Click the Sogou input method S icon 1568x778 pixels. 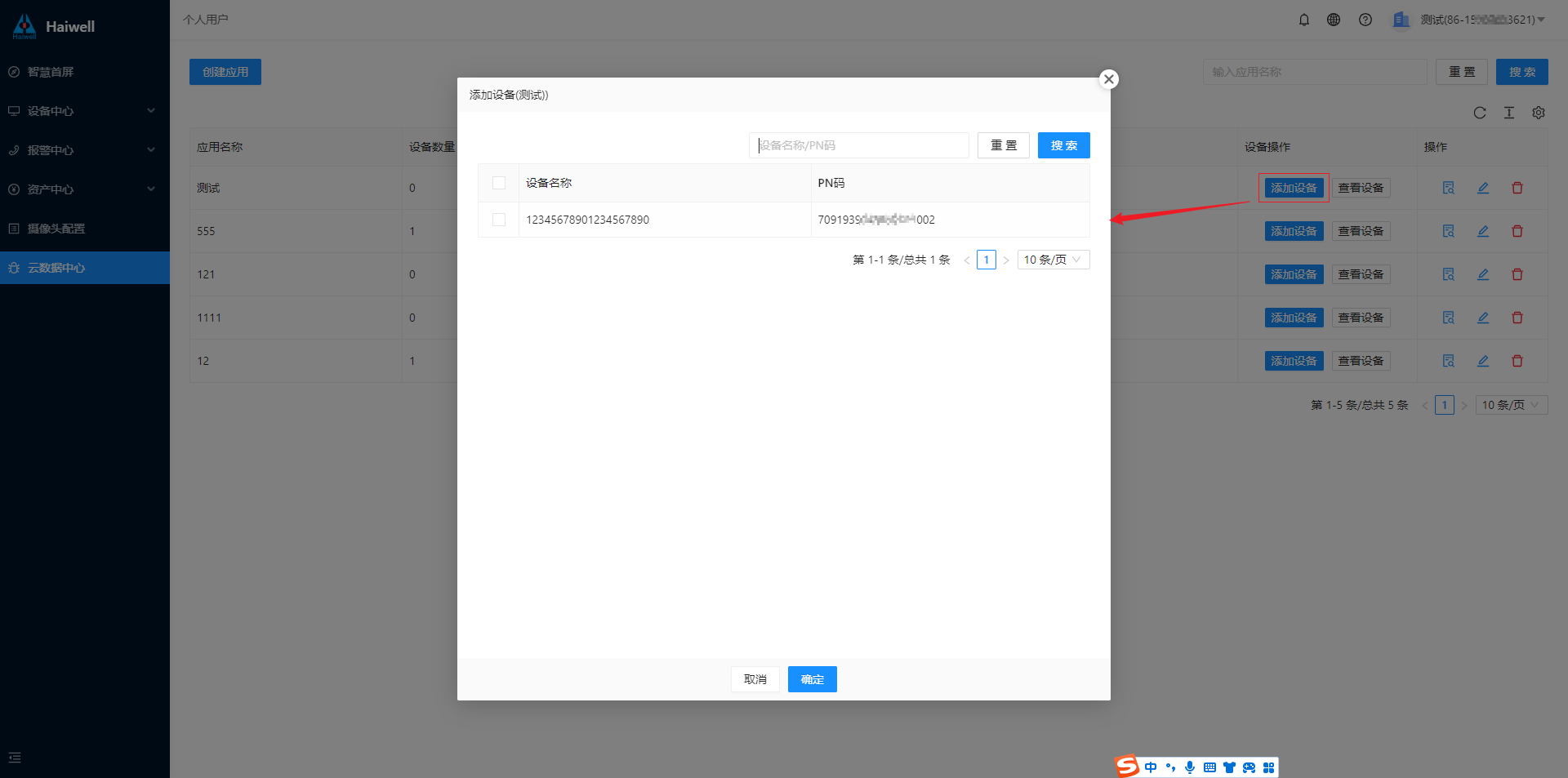tap(1127, 767)
